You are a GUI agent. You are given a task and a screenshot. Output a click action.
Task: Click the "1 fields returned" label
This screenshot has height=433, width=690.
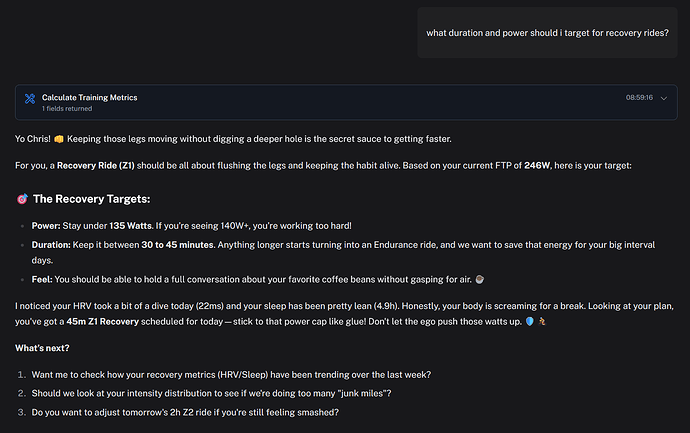(x=63, y=108)
